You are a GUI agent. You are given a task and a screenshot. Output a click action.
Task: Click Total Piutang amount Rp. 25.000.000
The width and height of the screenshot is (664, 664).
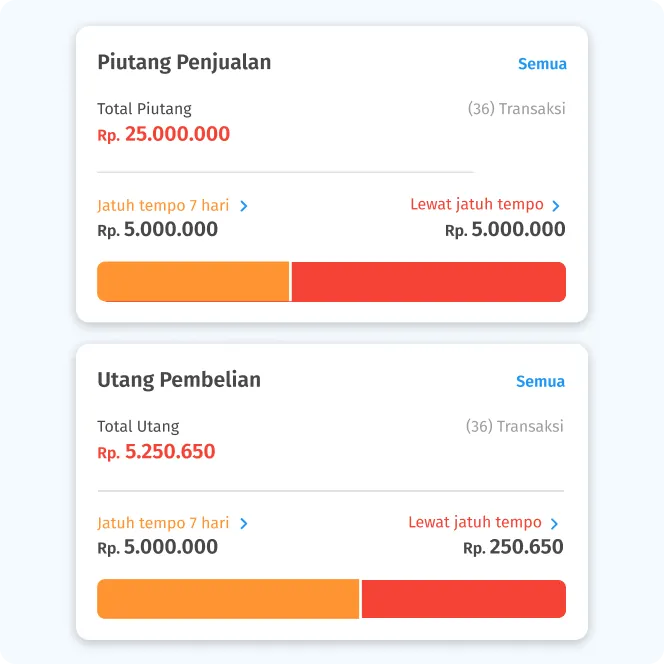pos(164,134)
